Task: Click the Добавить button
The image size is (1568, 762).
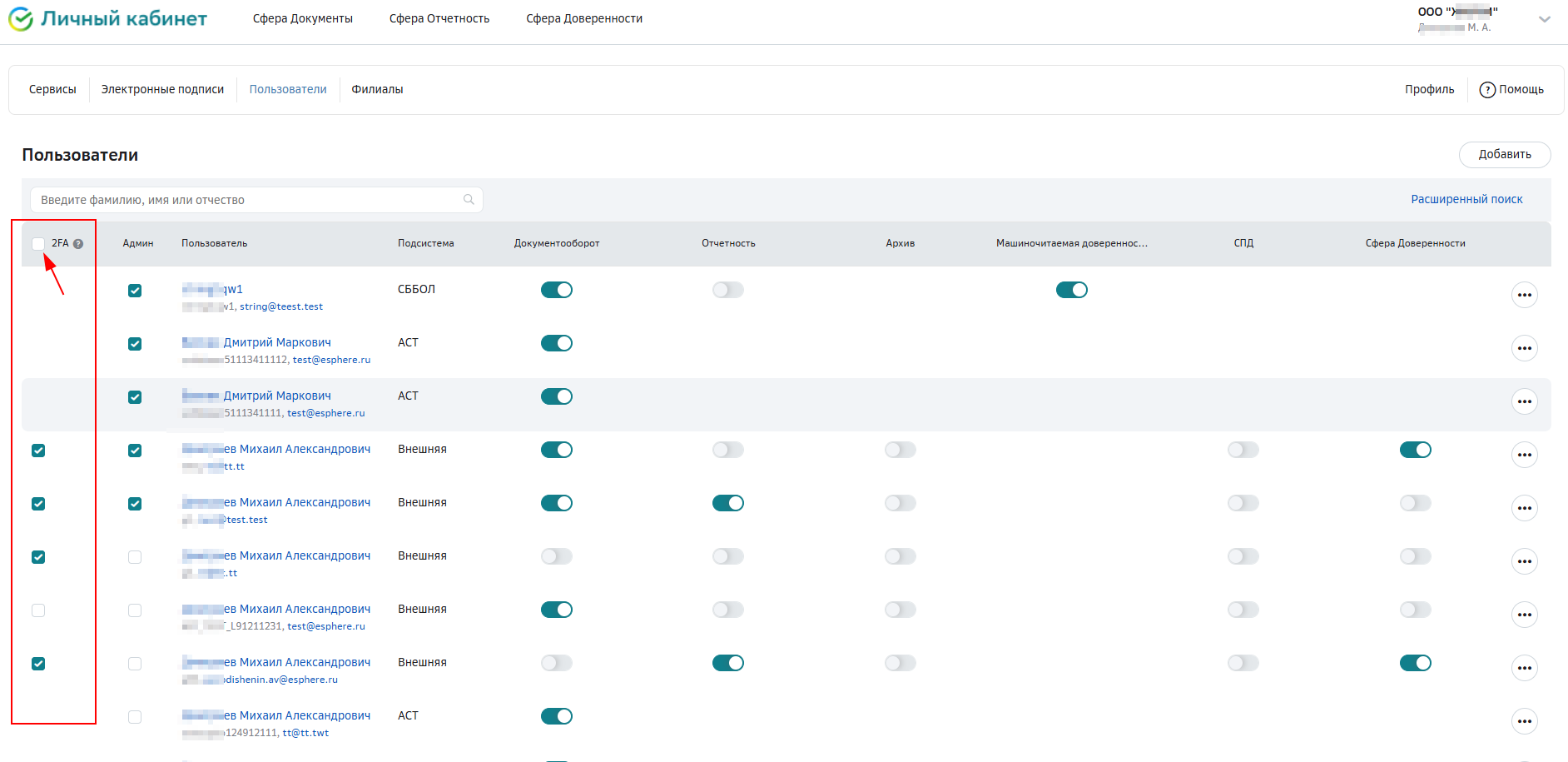Action: coord(1505,154)
